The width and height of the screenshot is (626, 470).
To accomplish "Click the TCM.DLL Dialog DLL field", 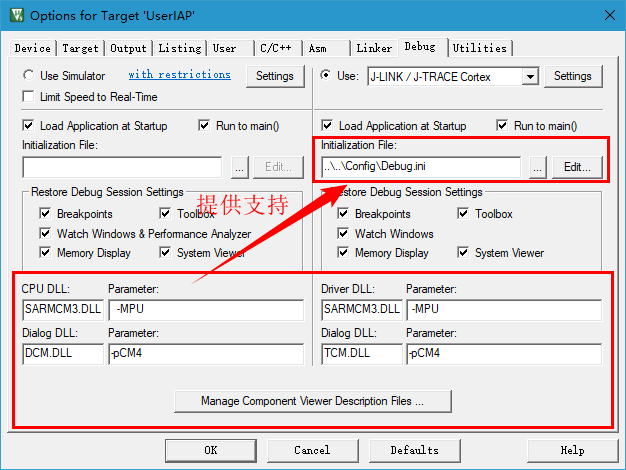I will click(x=362, y=354).
